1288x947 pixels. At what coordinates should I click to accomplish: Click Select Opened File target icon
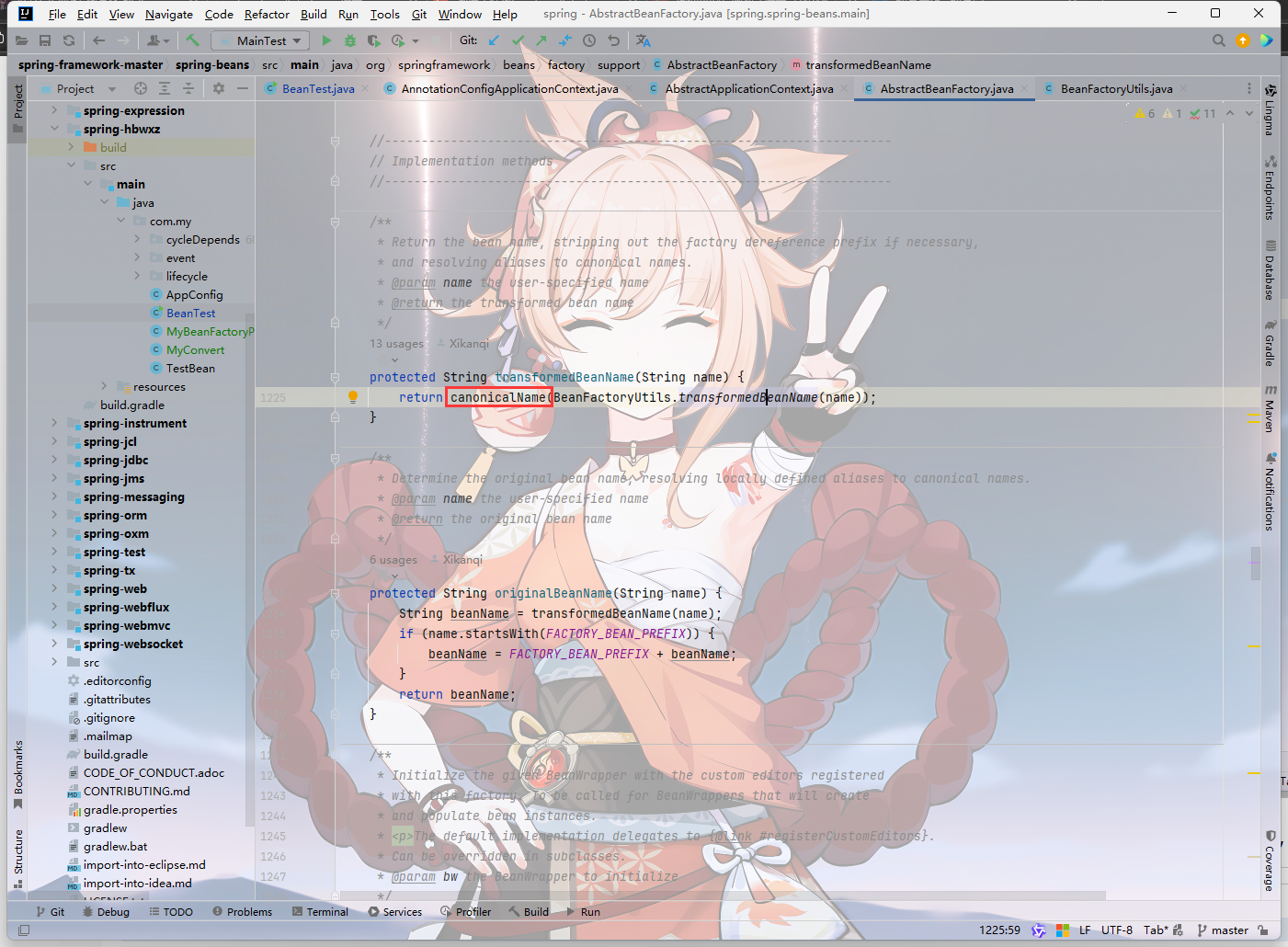click(141, 88)
